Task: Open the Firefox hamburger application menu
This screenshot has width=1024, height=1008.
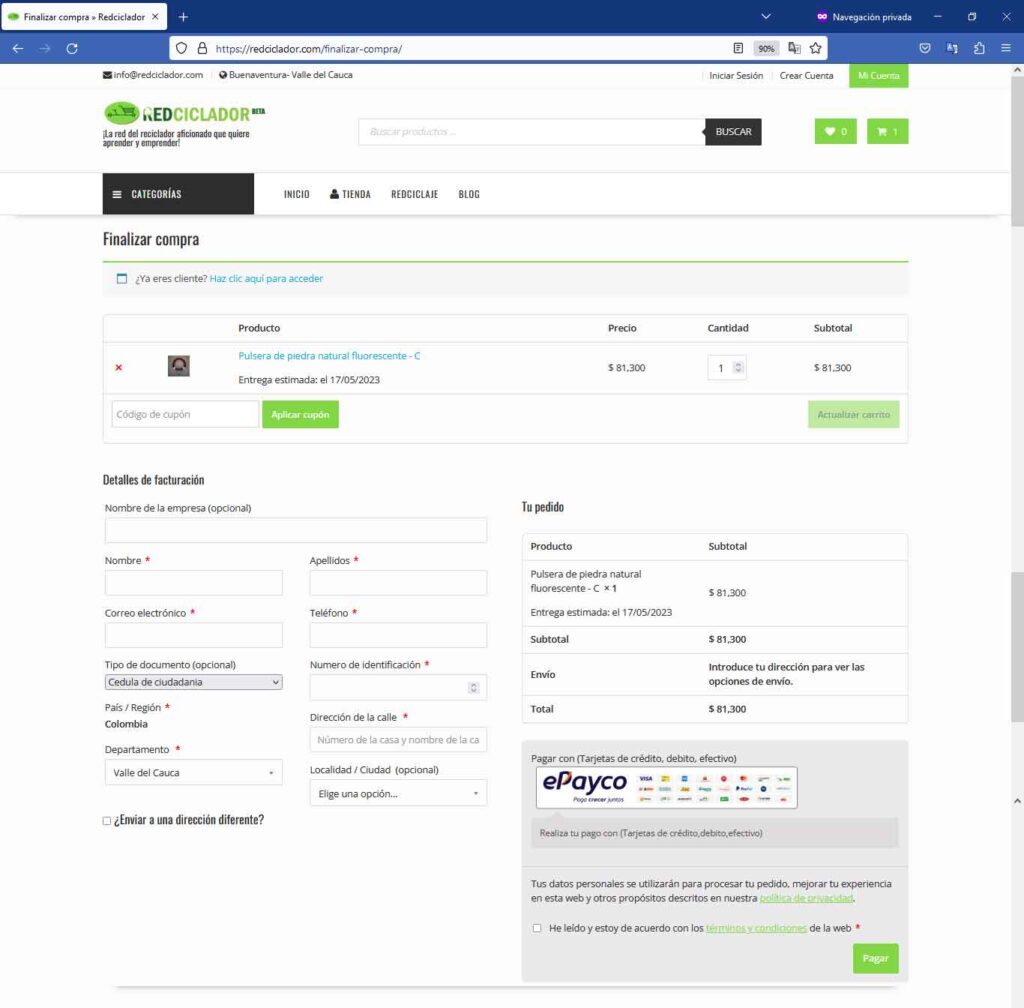Action: (1005, 48)
